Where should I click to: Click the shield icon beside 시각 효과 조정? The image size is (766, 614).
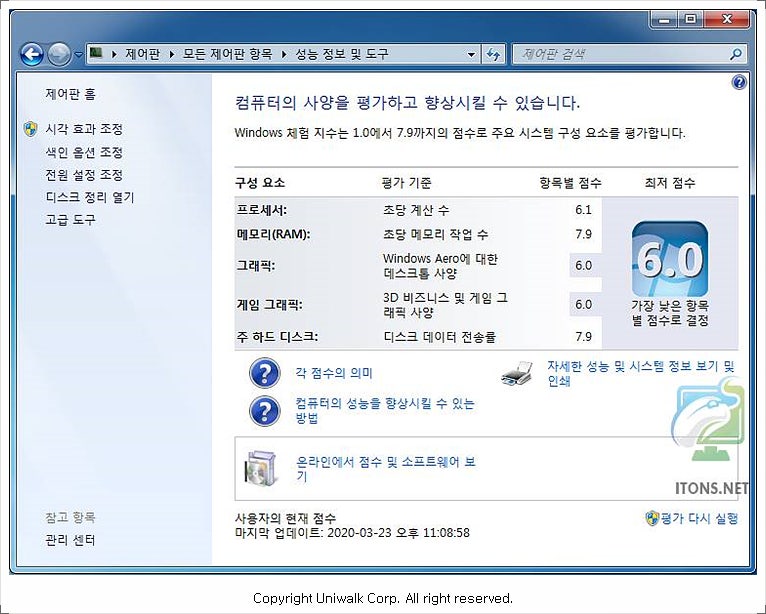pyautogui.click(x=30, y=129)
